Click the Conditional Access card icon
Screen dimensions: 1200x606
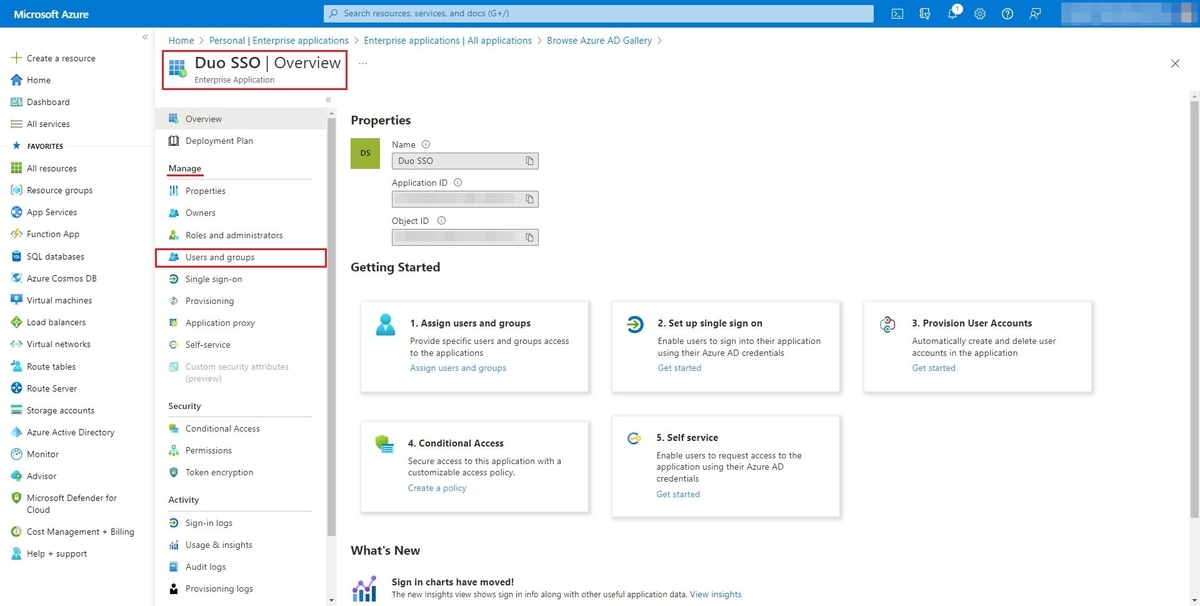[x=384, y=444]
